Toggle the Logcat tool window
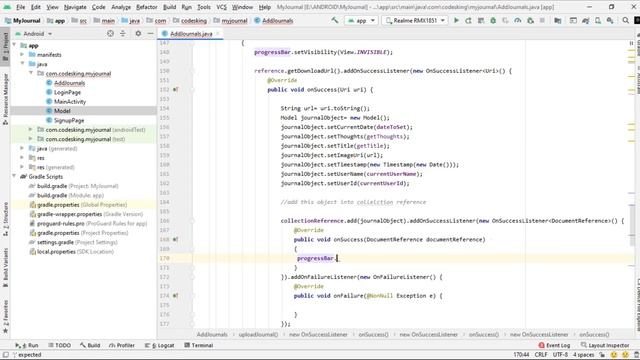The width and height of the screenshot is (640, 360). [160, 345]
